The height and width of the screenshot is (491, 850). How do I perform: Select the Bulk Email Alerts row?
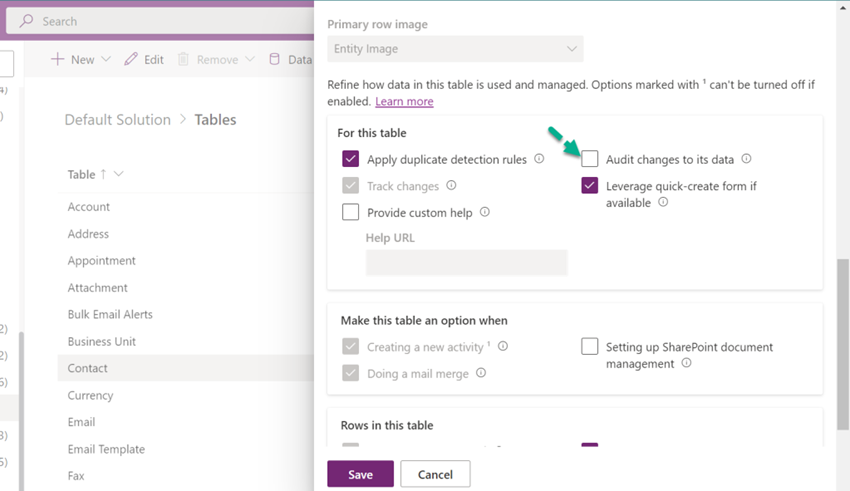click(x=185, y=314)
